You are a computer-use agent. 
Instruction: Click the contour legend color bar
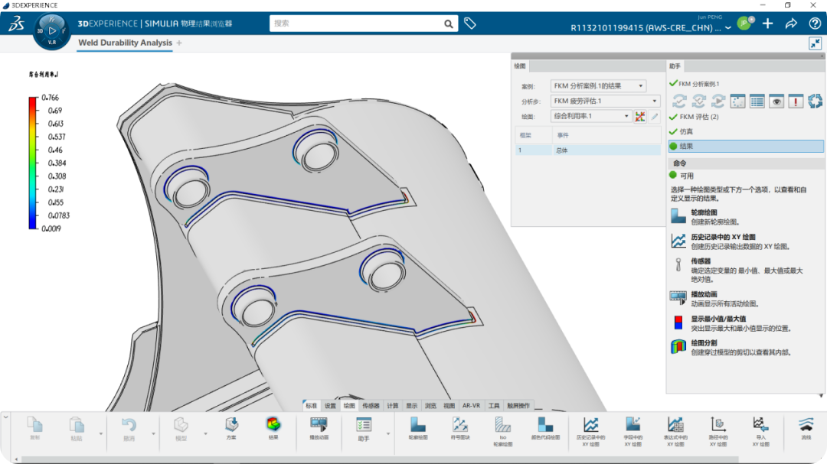pyautogui.click(x=33, y=163)
